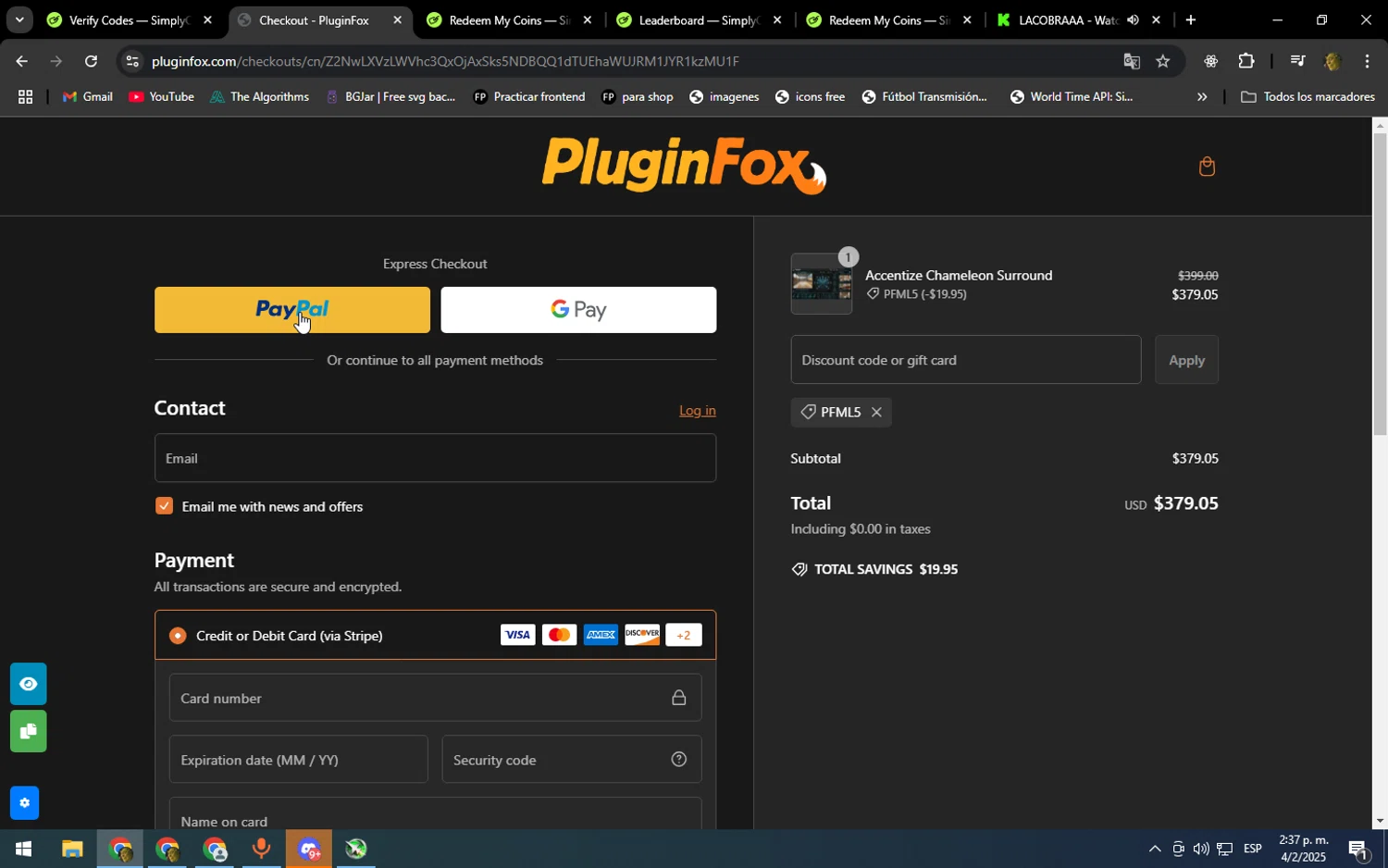Focus the Discount code or gift card field
Screen dimensions: 1388x868
pos(965,360)
